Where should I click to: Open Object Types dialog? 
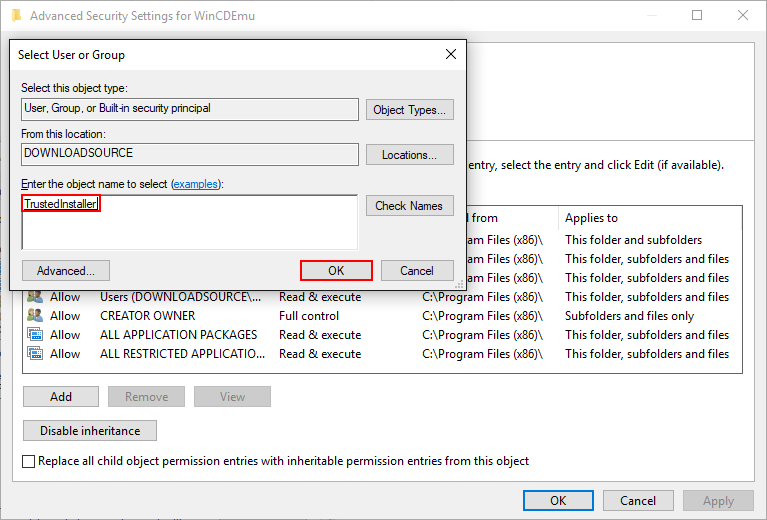click(409, 110)
